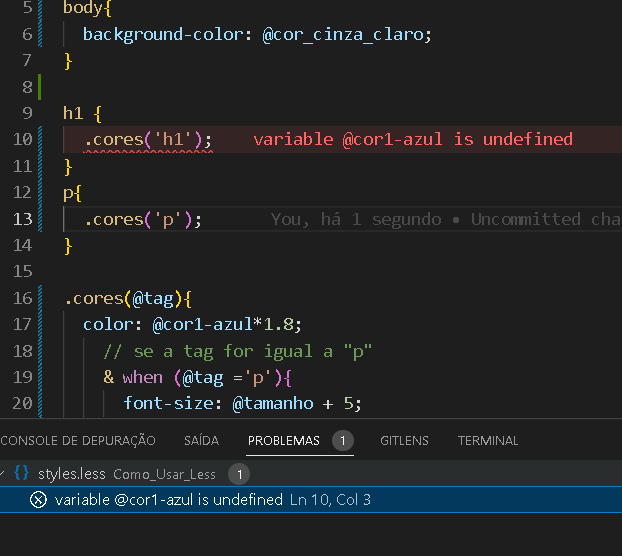This screenshot has height=556, width=622.
Task: Select the styles.less file row in Problems
Action: [311, 474]
